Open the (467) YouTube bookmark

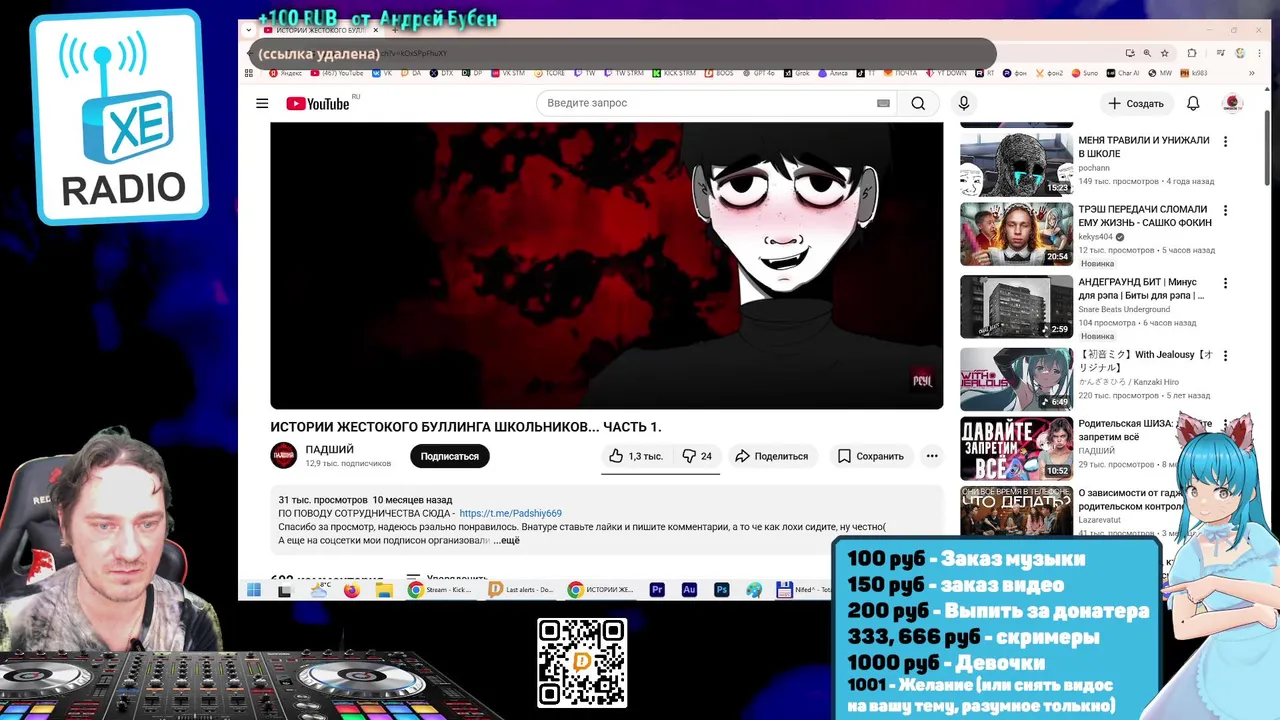pos(337,73)
